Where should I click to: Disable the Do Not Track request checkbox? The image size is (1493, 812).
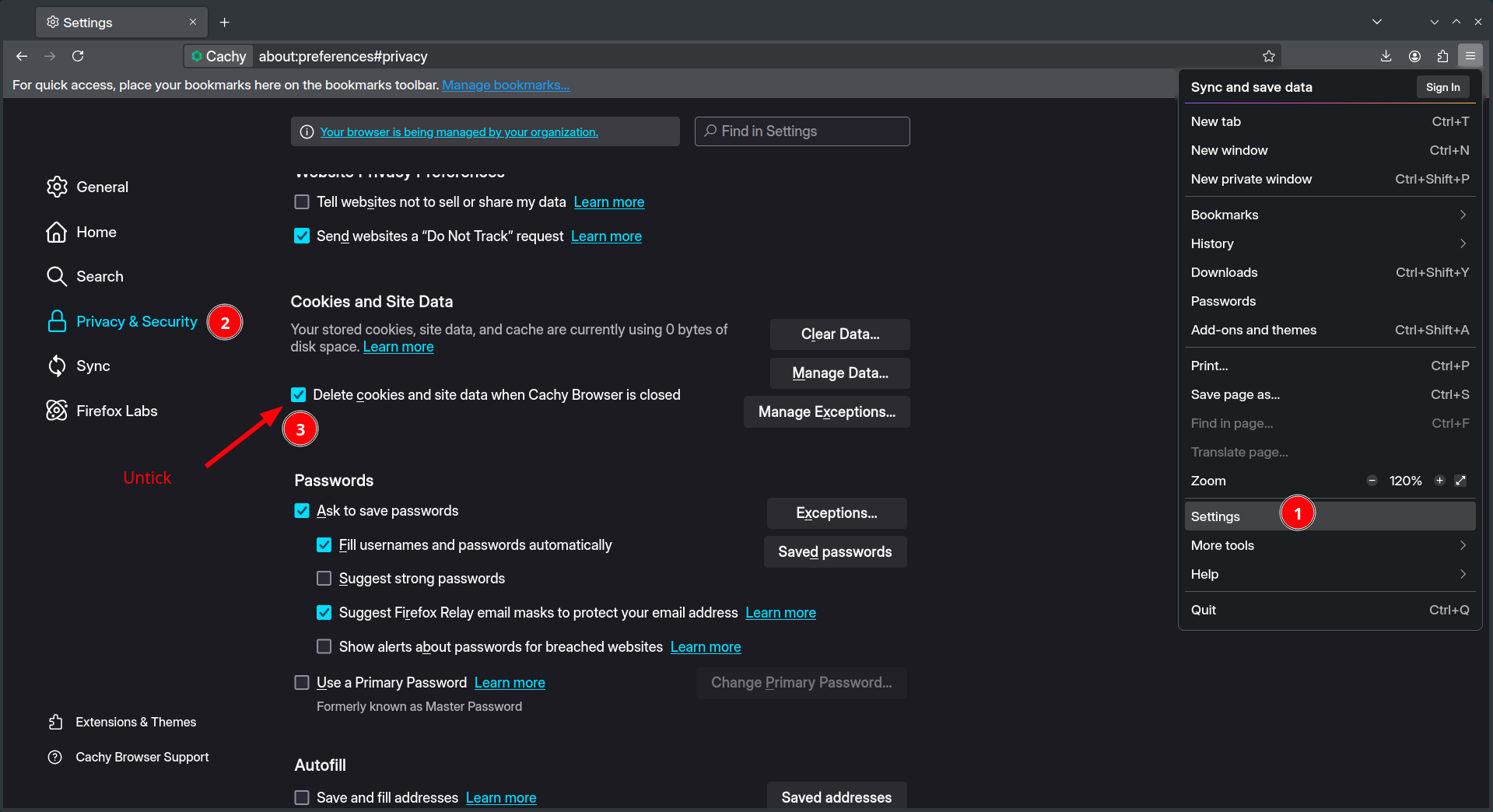(x=302, y=236)
